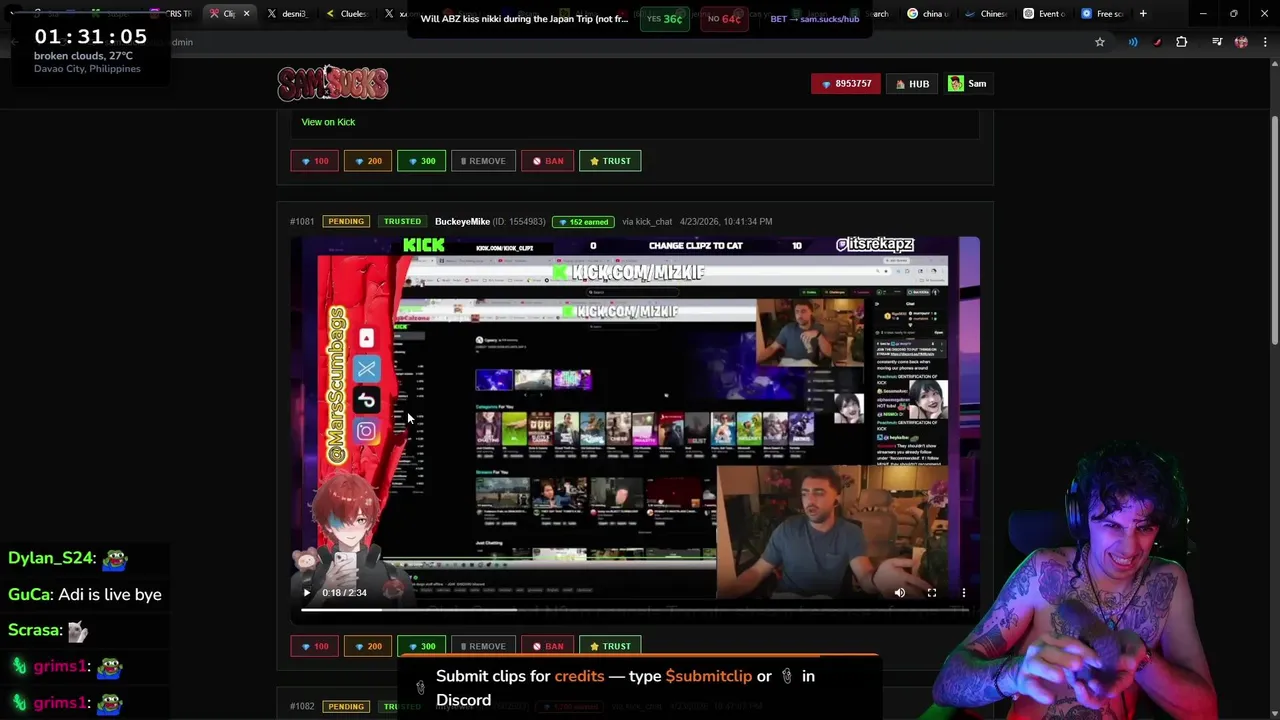Award 200 credits under the View on Kick link
The height and width of the screenshot is (720, 1280).
(368, 161)
